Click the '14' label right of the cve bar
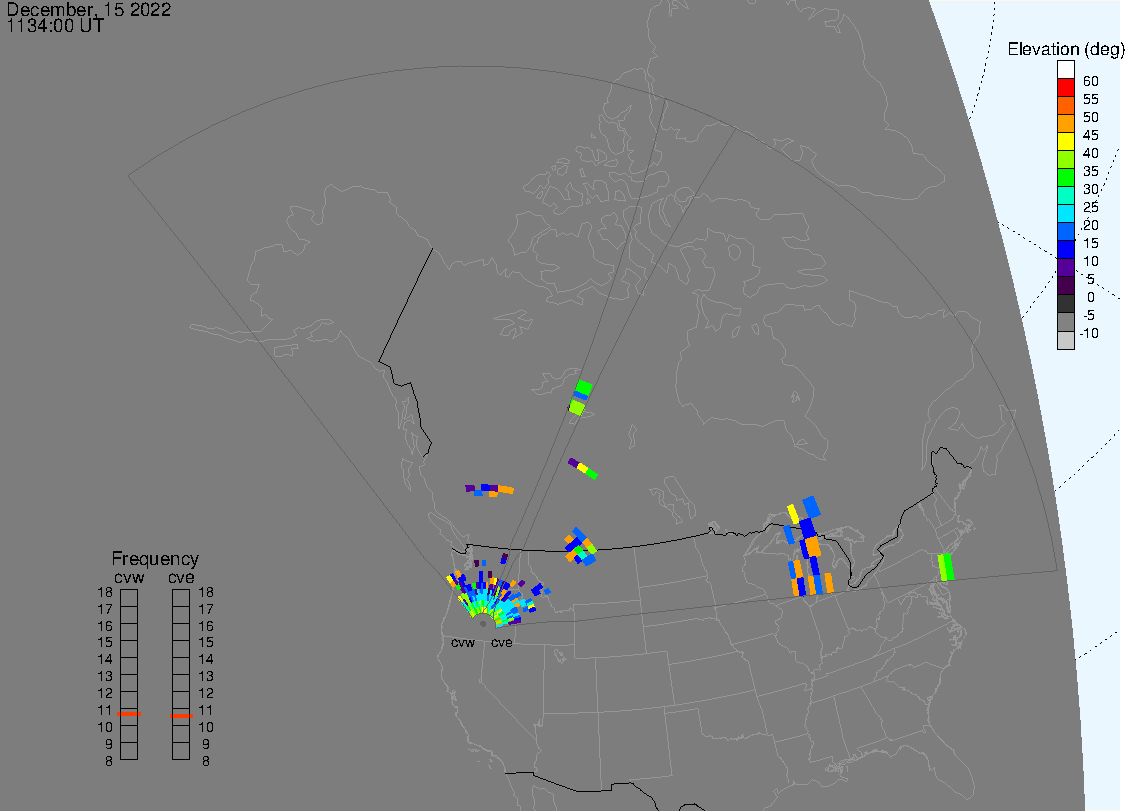The height and width of the screenshot is (811, 1125). (206, 659)
